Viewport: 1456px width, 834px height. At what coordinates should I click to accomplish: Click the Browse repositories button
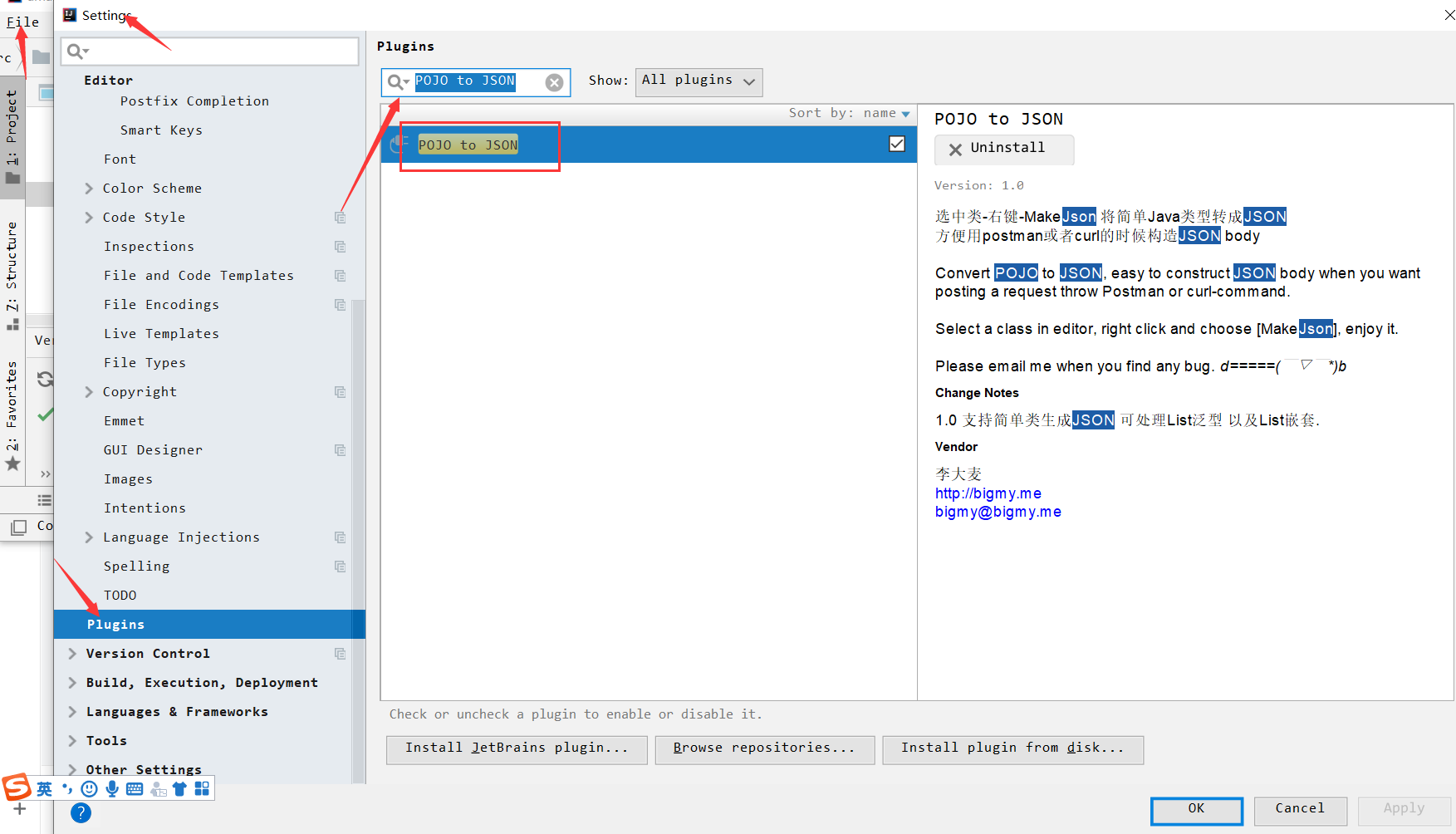coord(763,748)
